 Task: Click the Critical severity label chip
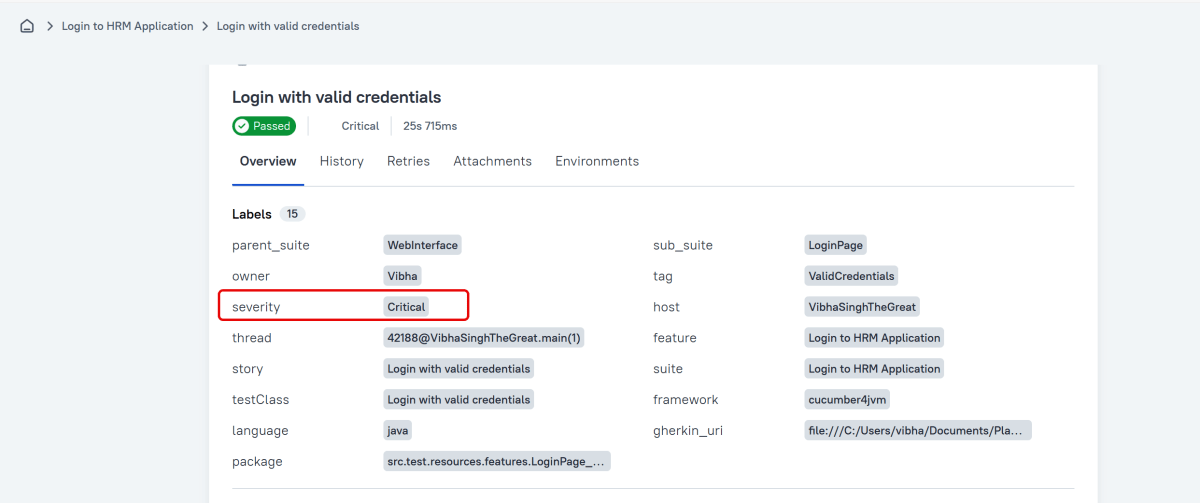[406, 307]
